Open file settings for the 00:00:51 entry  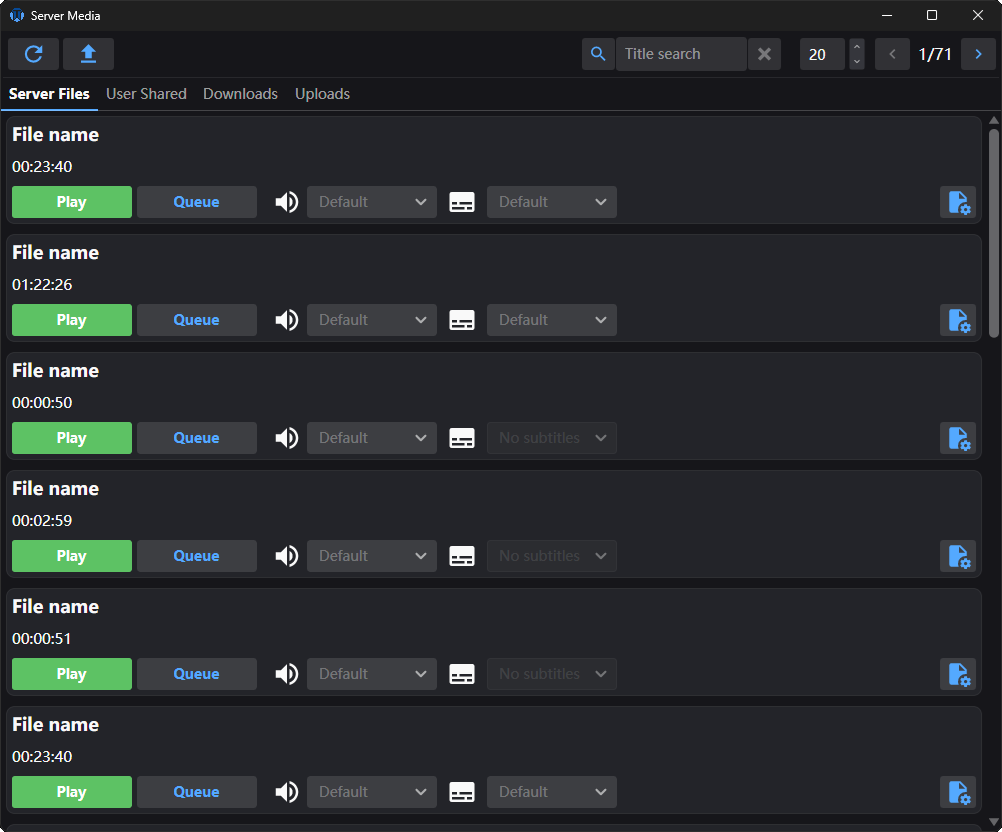click(x=958, y=674)
